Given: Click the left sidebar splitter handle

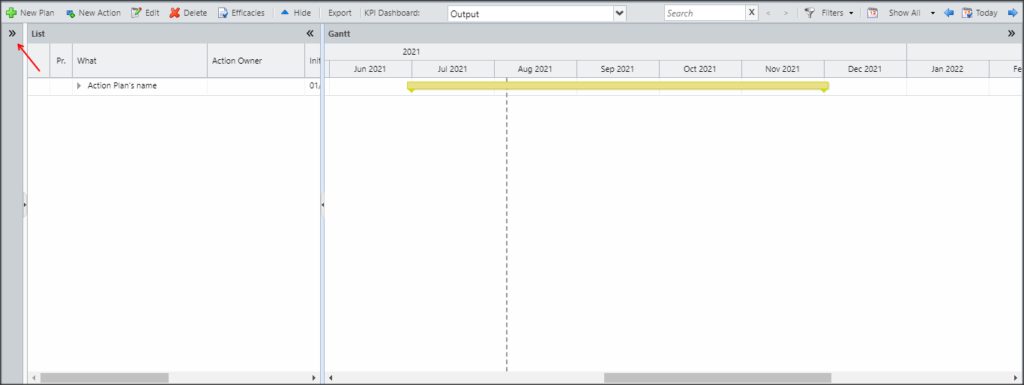Looking at the screenshot, I should (x=25, y=205).
